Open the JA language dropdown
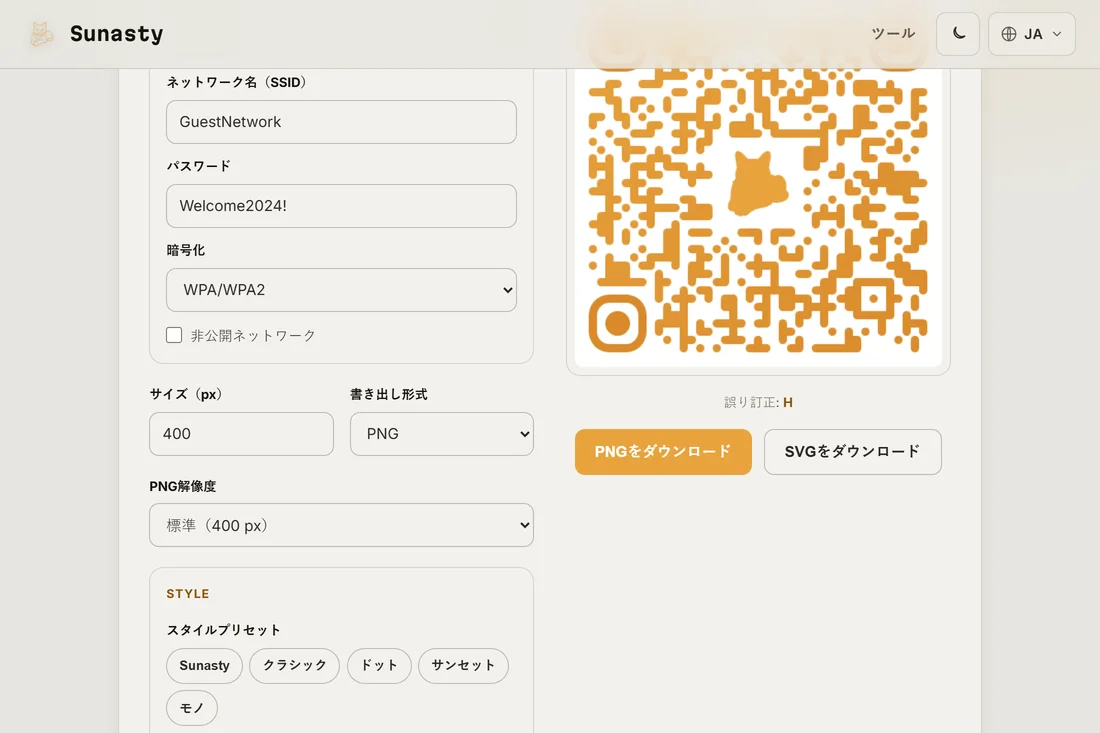This screenshot has width=1100, height=733. pyautogui.click(x=1031, y=34)
